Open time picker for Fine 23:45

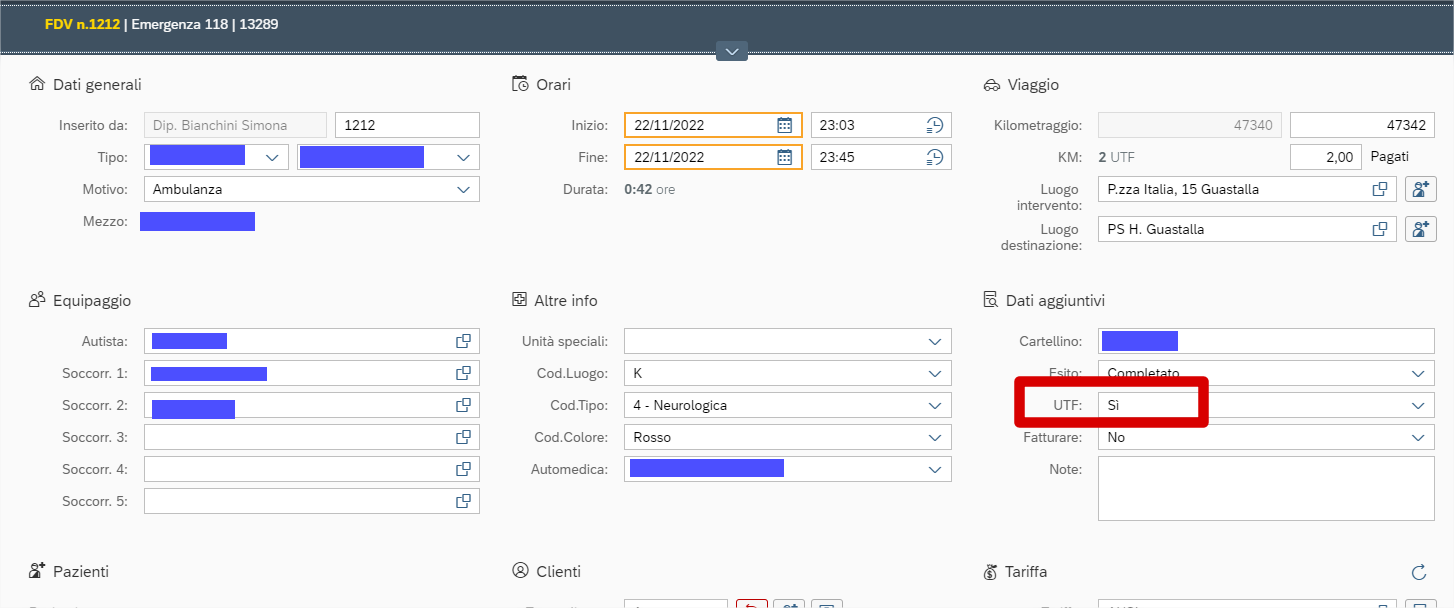point(934,157)
